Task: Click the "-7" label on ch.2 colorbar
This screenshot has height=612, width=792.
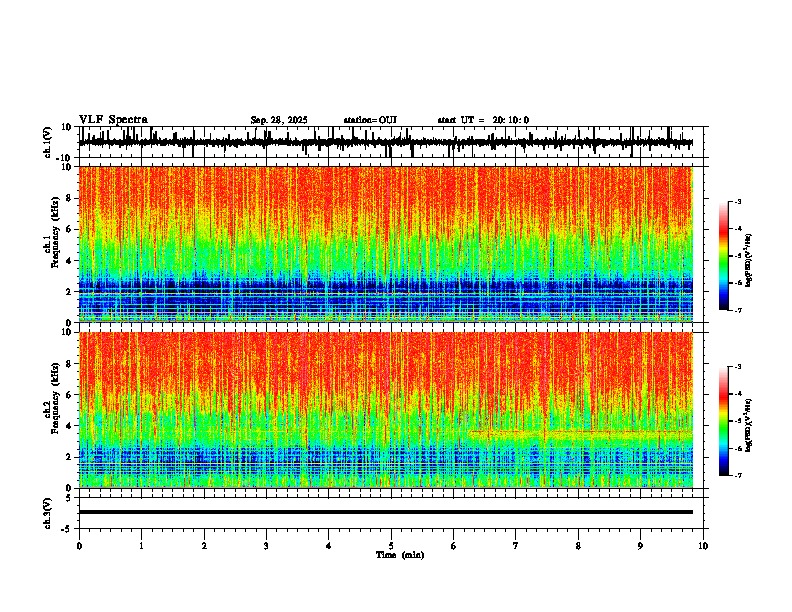Action: point(737,475)
